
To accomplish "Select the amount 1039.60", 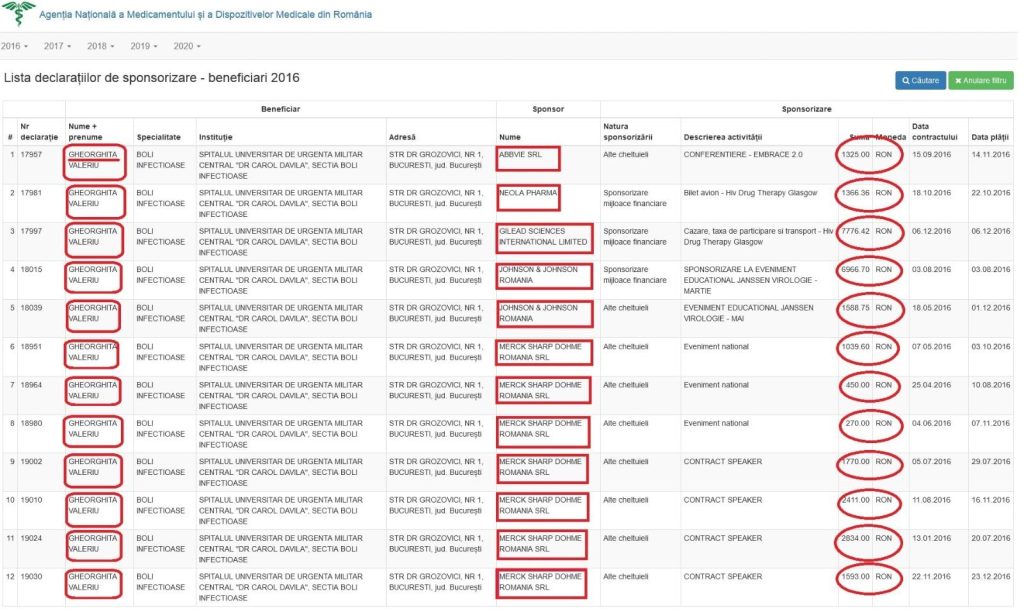I will (x=856, y=347).
